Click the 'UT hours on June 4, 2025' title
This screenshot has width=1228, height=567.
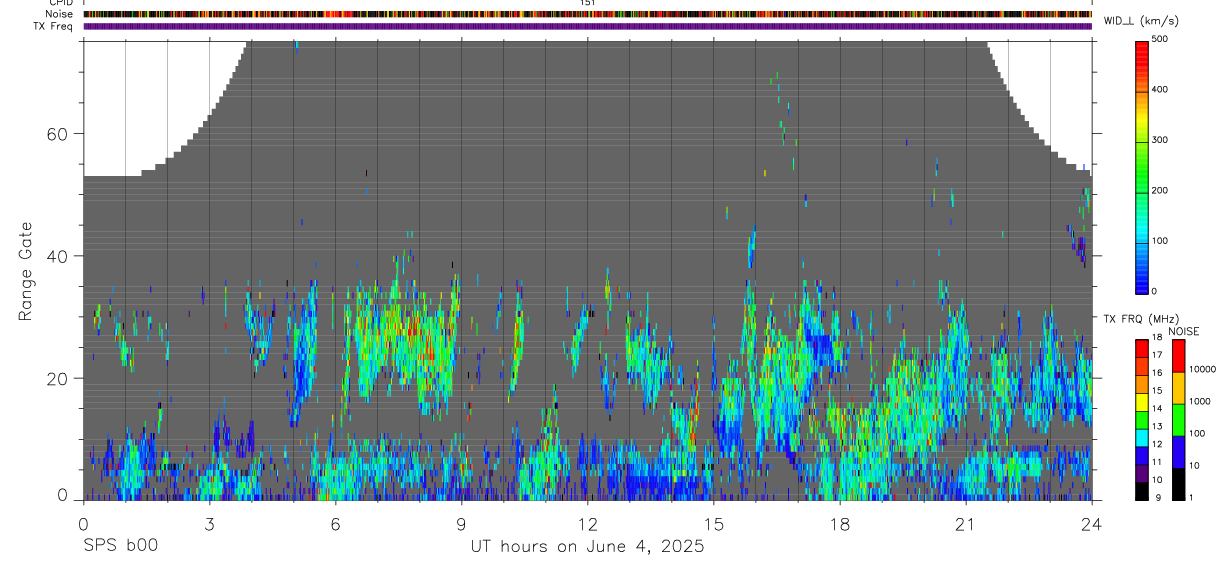click(x=587, y=547)
